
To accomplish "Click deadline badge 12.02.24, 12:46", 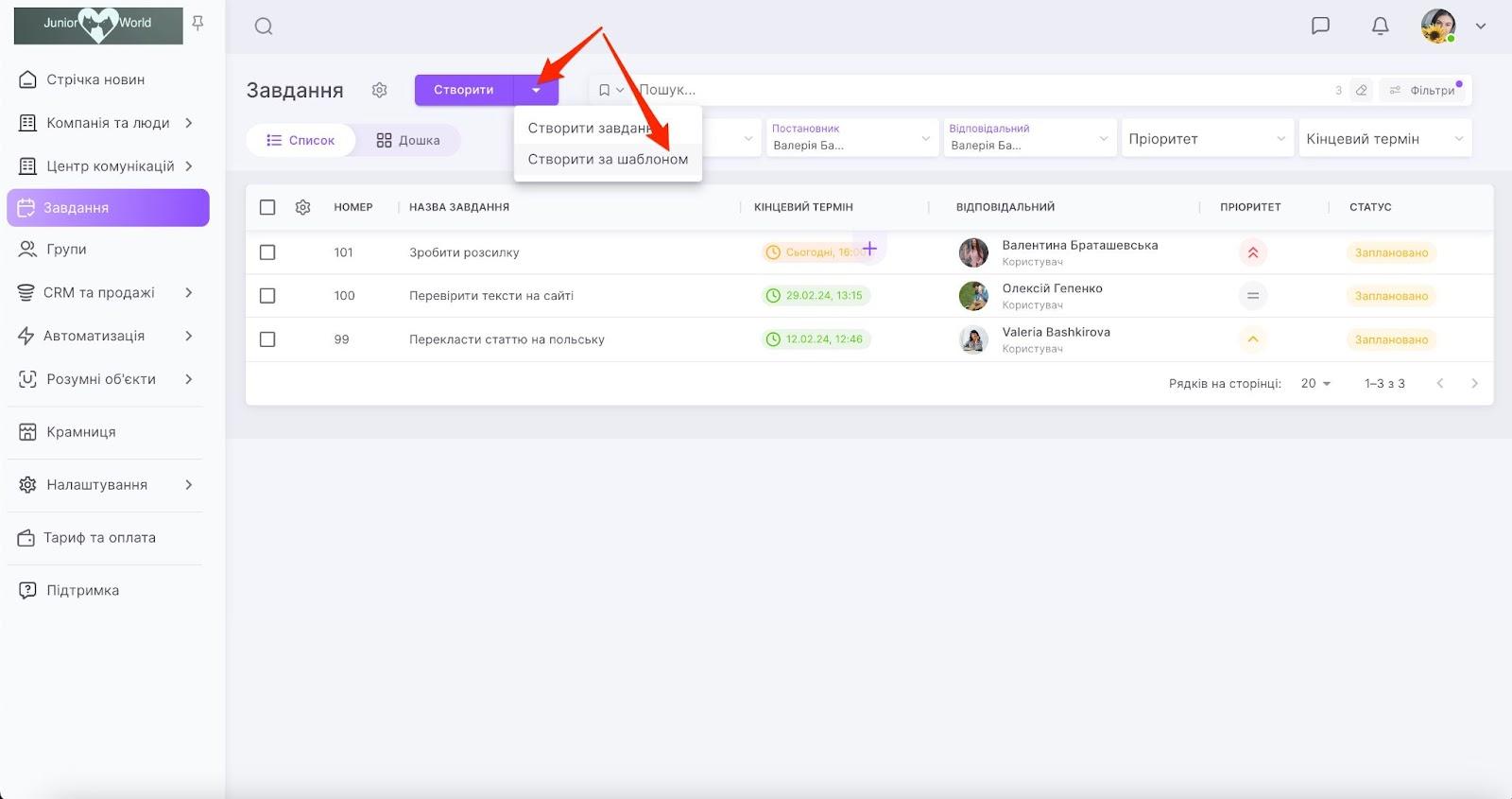I will click(x=816, y=339).
